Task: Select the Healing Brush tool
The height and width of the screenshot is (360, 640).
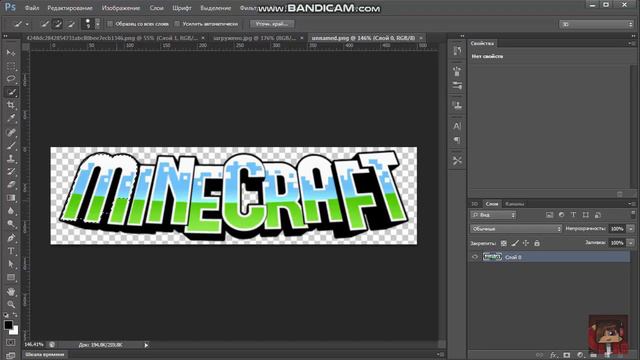Action: click(11, 132)
